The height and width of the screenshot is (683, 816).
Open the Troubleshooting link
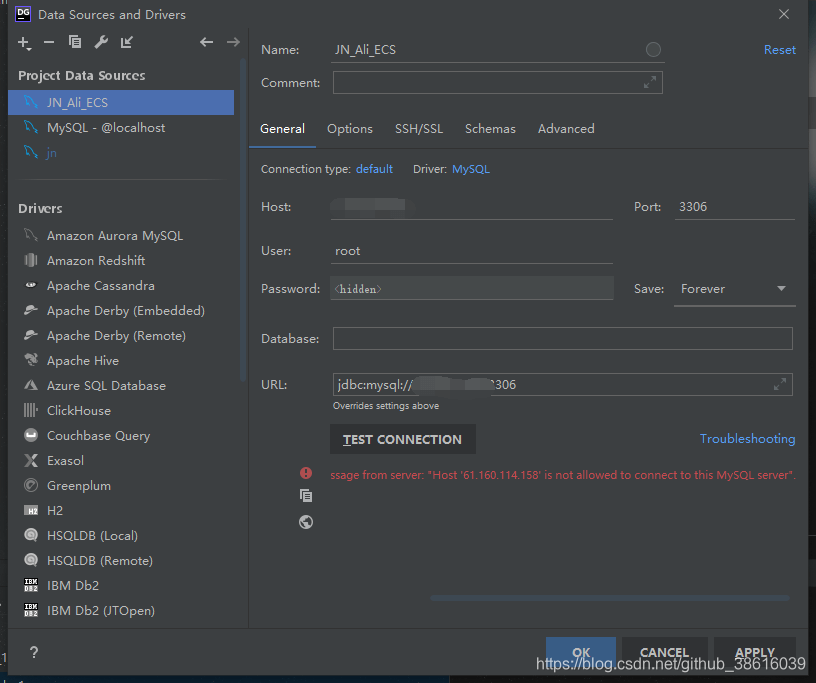click(x=747, y=439)
